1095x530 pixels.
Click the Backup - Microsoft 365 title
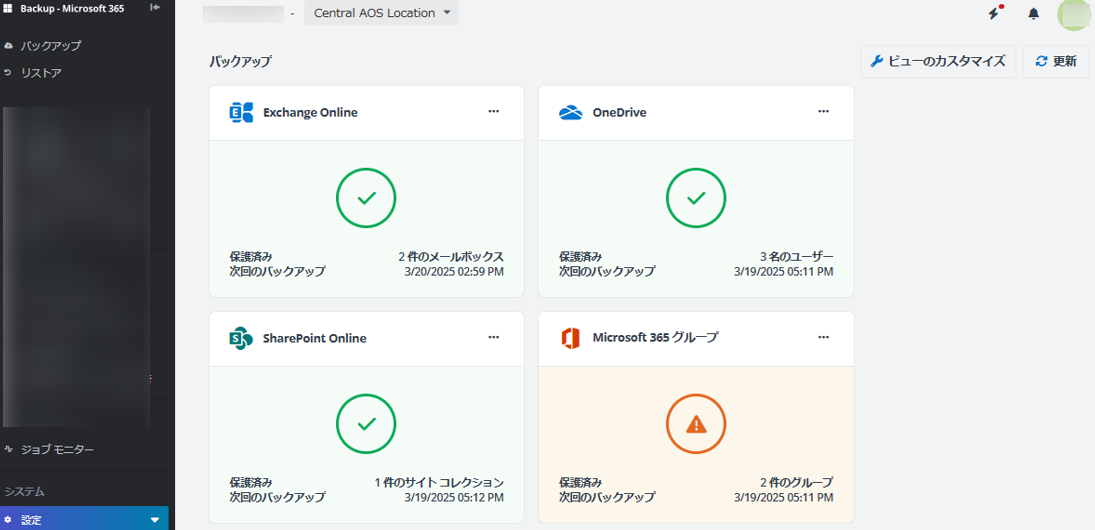(73, 9)
